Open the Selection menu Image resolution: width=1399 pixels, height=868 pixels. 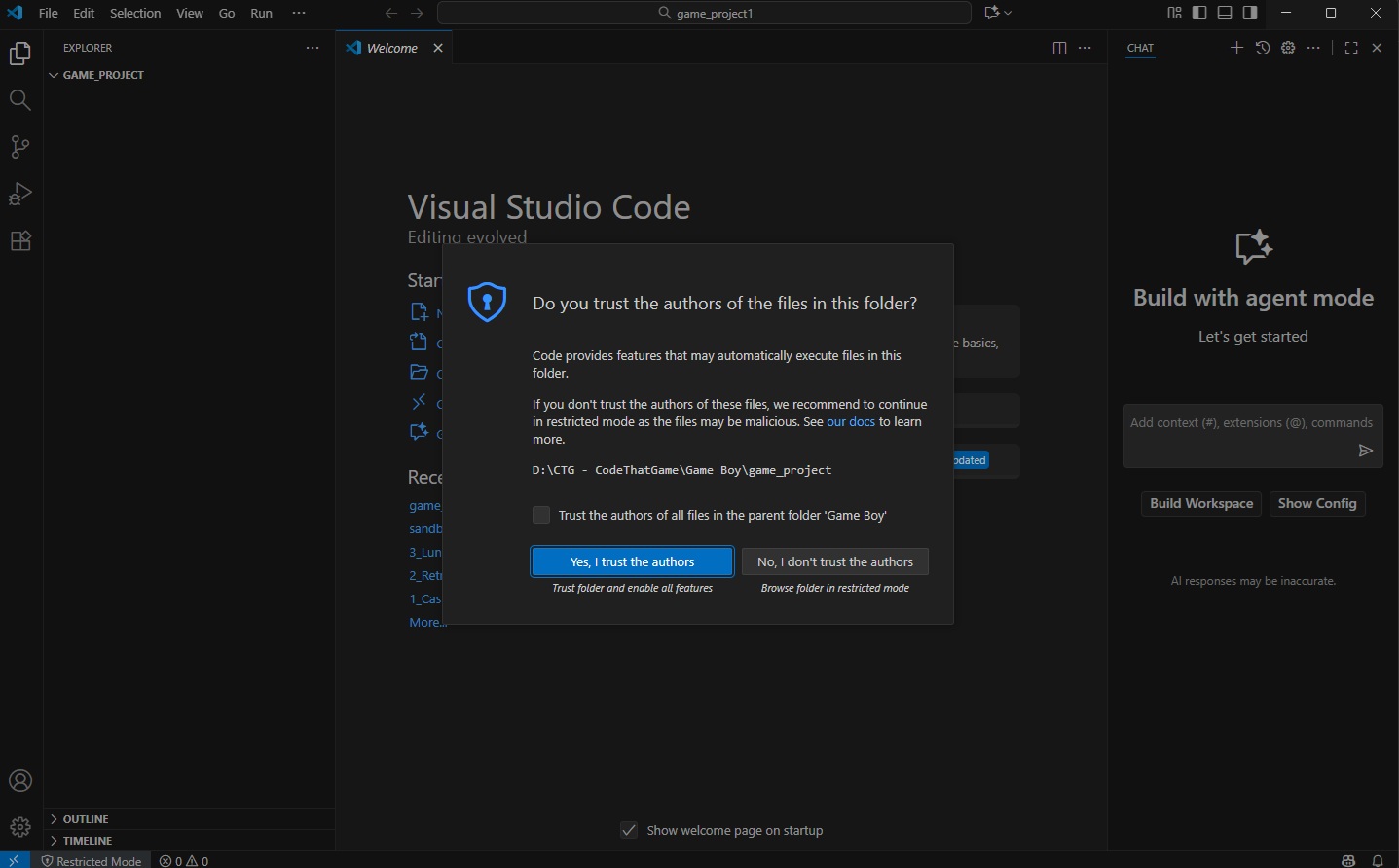[135, 14]
